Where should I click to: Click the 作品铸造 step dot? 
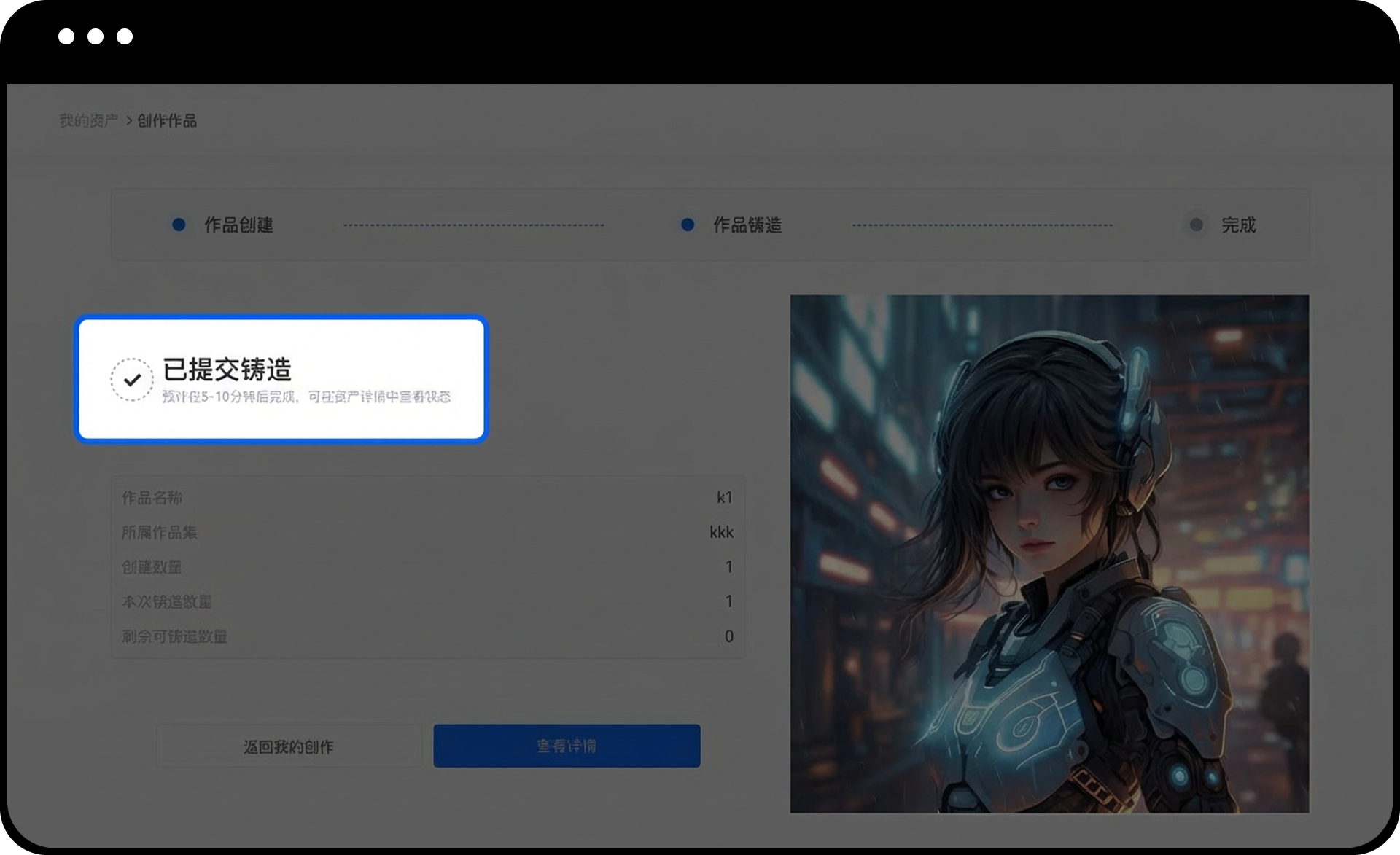point(688,225)
